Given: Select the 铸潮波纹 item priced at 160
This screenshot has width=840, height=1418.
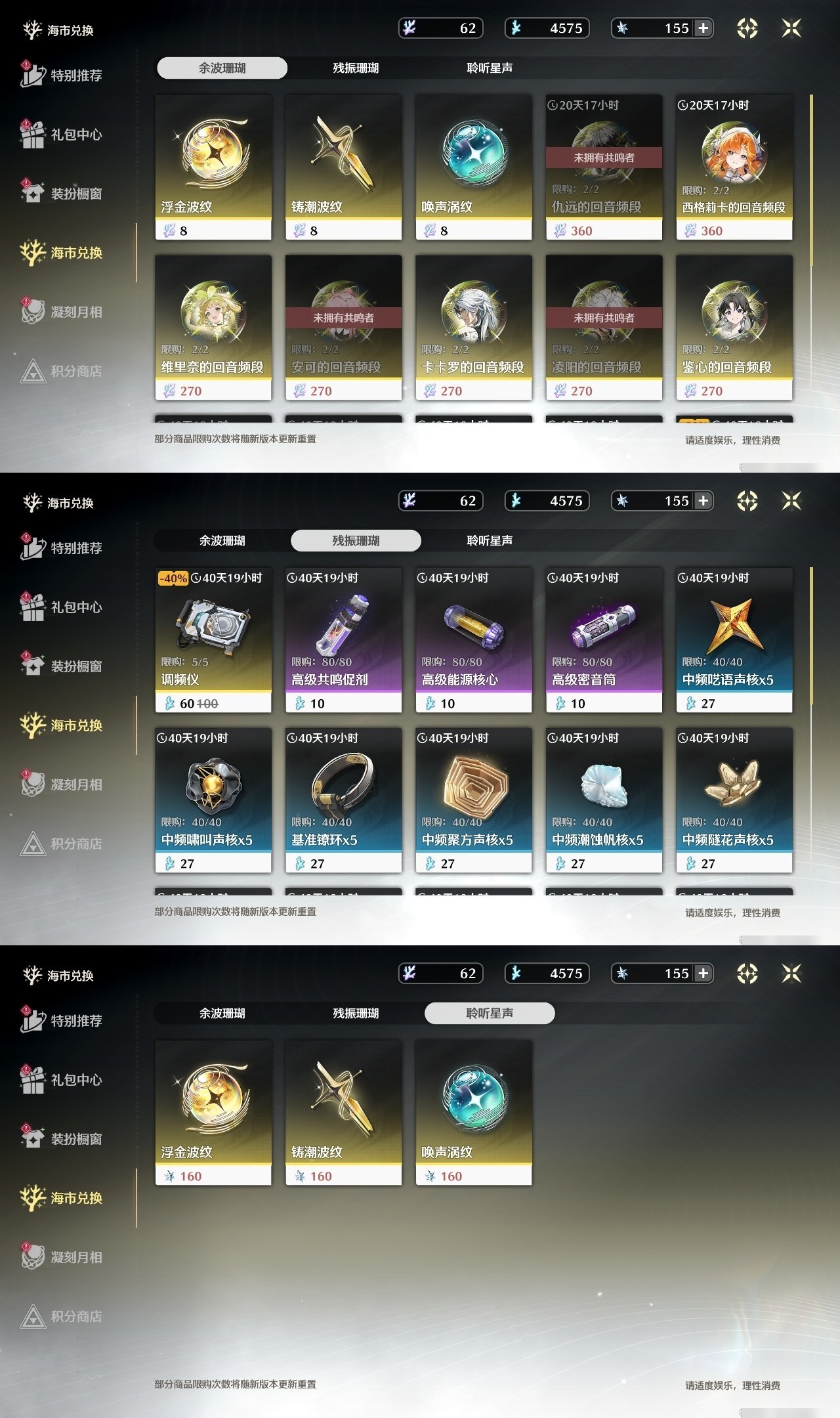Looking at the screenshot, I should [x=343, y=1113].
